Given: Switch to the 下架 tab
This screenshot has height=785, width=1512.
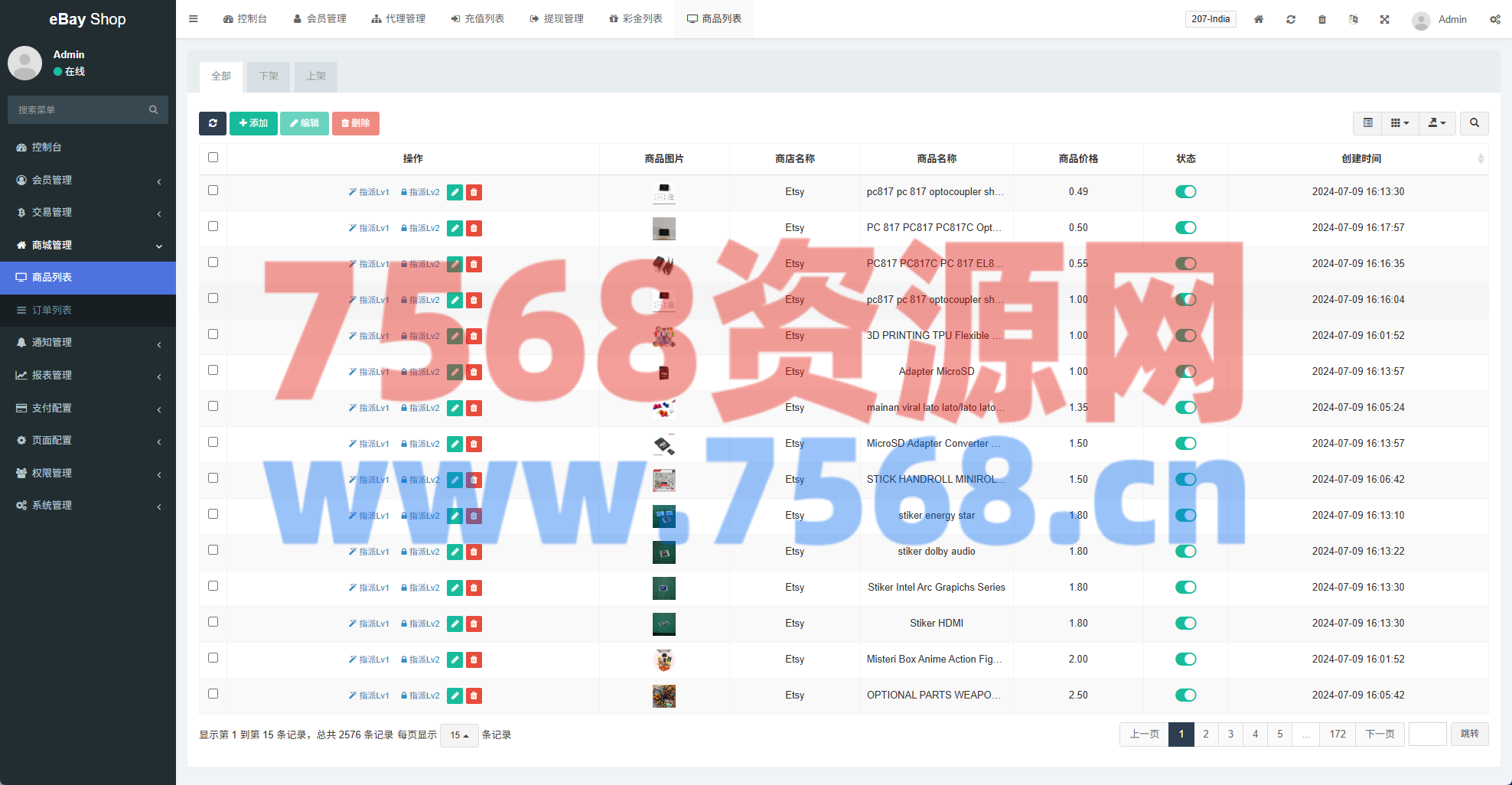Looking at the screenshot, I should click(269, 77).
